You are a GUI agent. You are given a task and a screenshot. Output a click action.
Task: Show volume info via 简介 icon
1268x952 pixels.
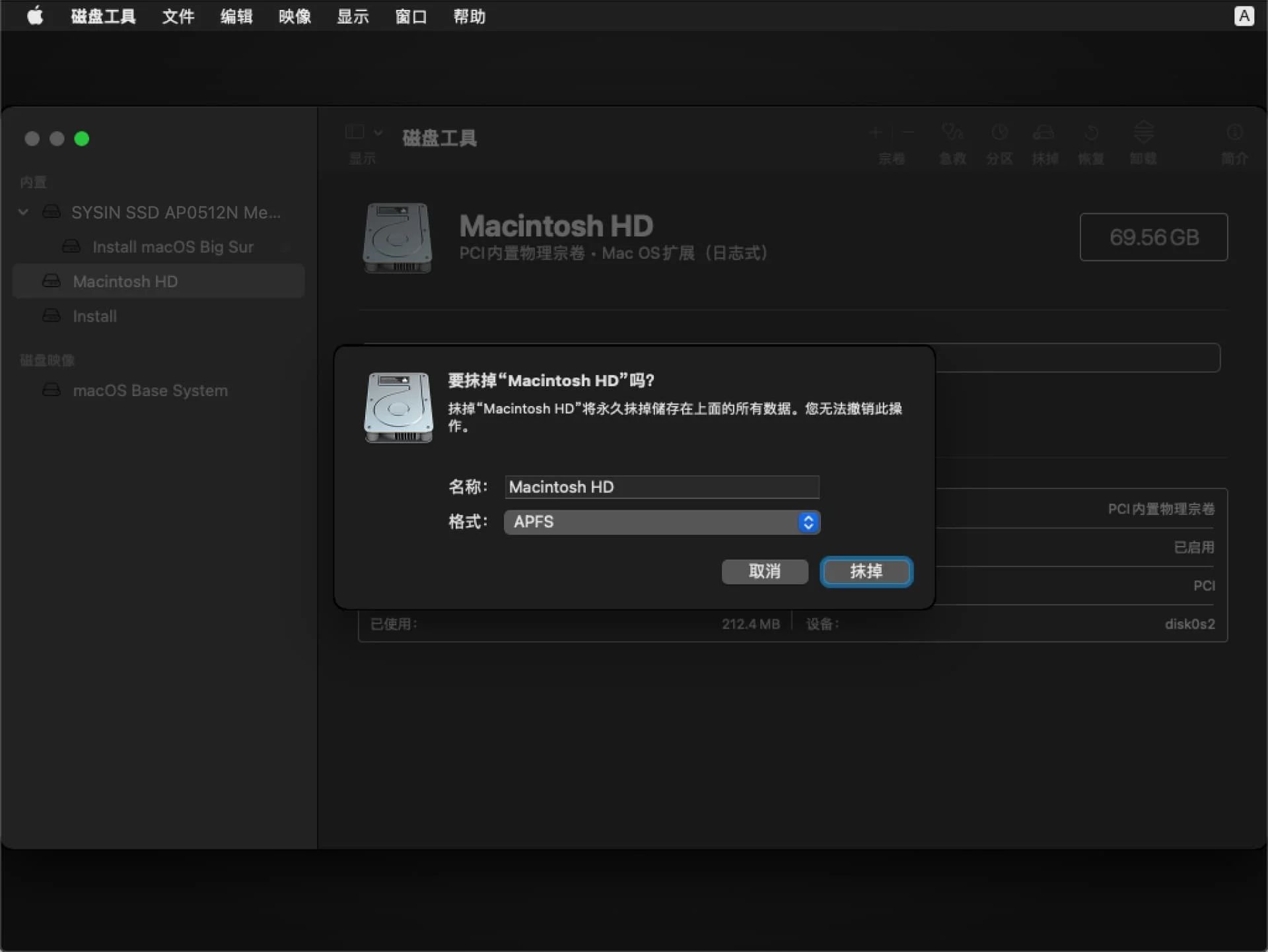coord(1234,142)
